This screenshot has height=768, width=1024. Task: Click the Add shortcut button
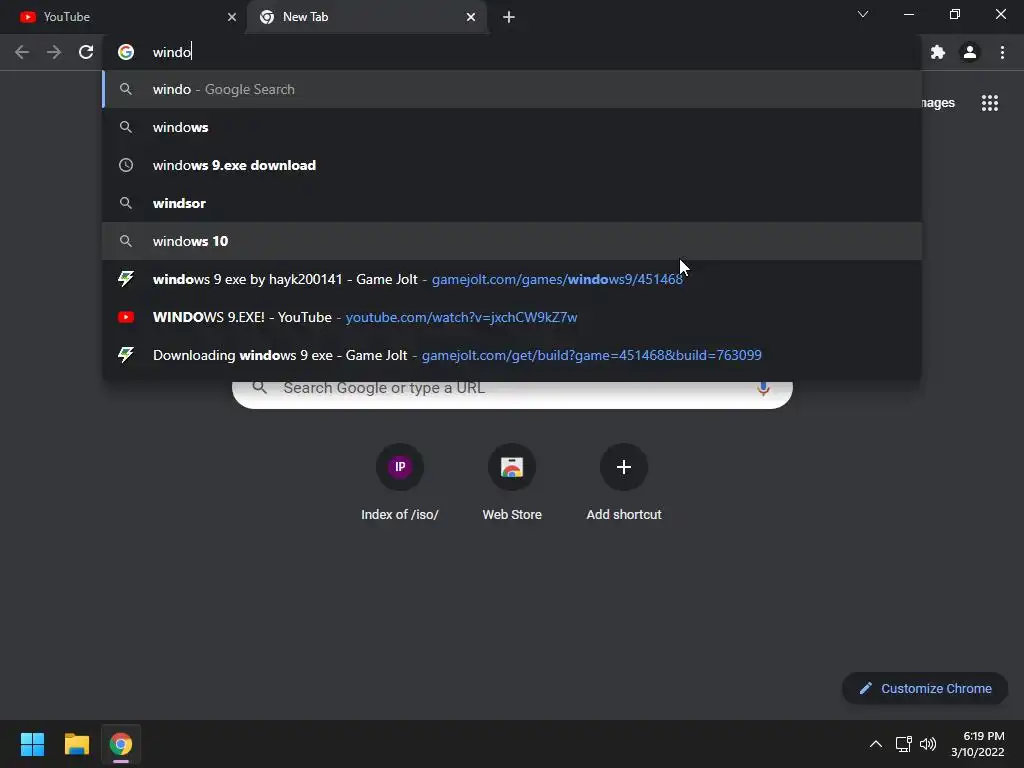pos(624,483)
